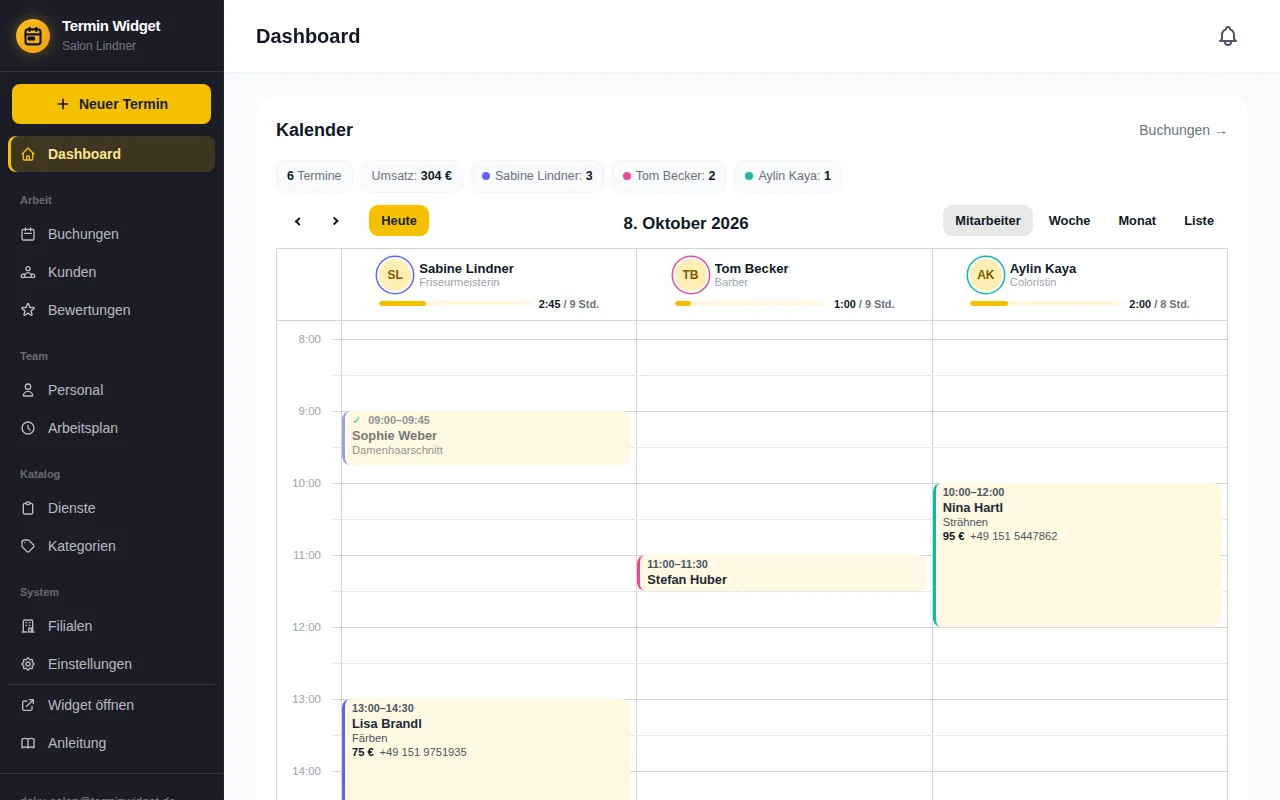
Task: Create a new appointment with Neuer Termin
Action: click(111, 104)
